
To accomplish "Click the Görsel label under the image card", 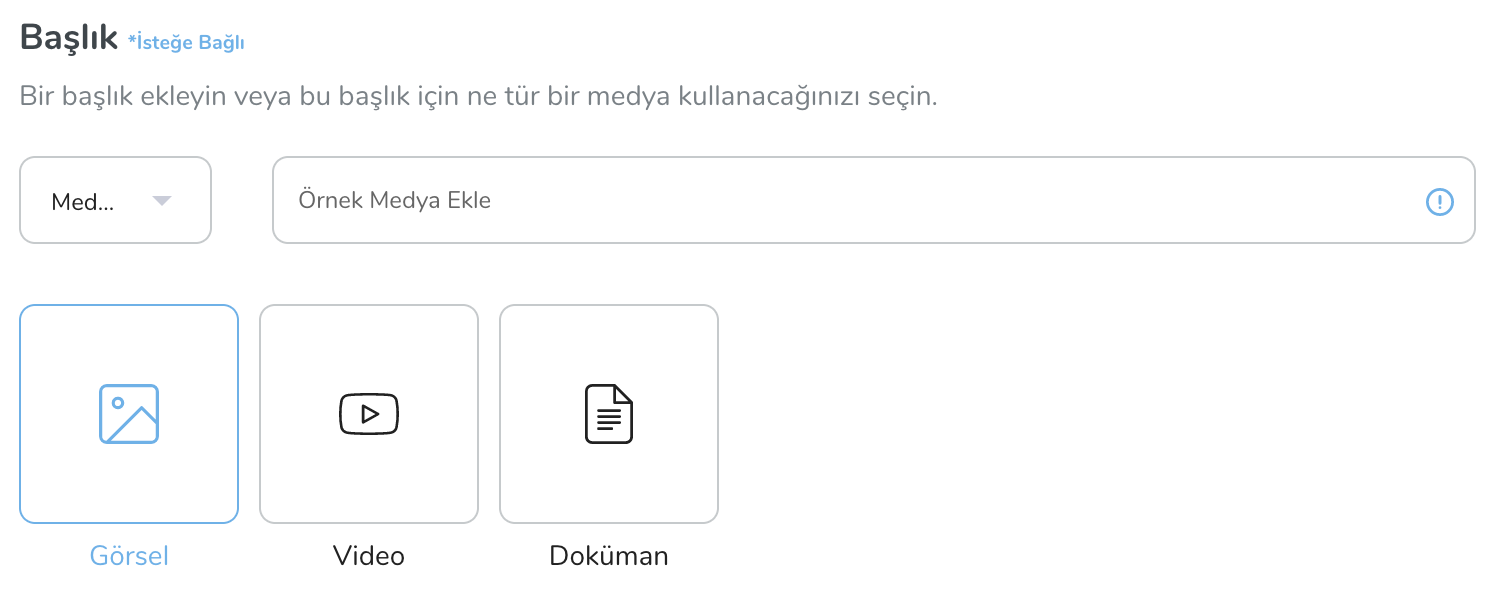I will [x=129, y=556].
